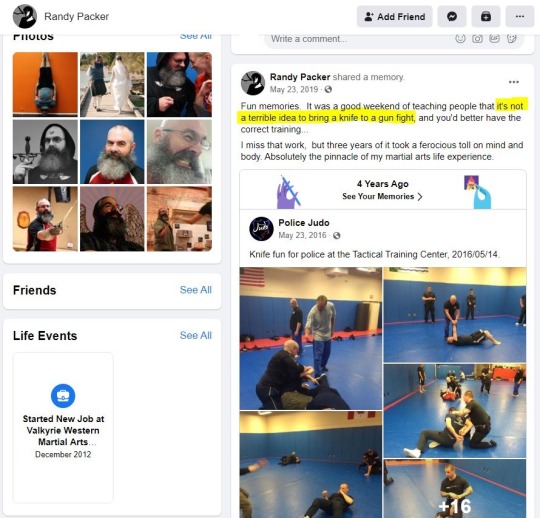Viewport: 540px width, 518px height.
Task: Click Randy Packer name in the post header
Action: coord(300,77)
